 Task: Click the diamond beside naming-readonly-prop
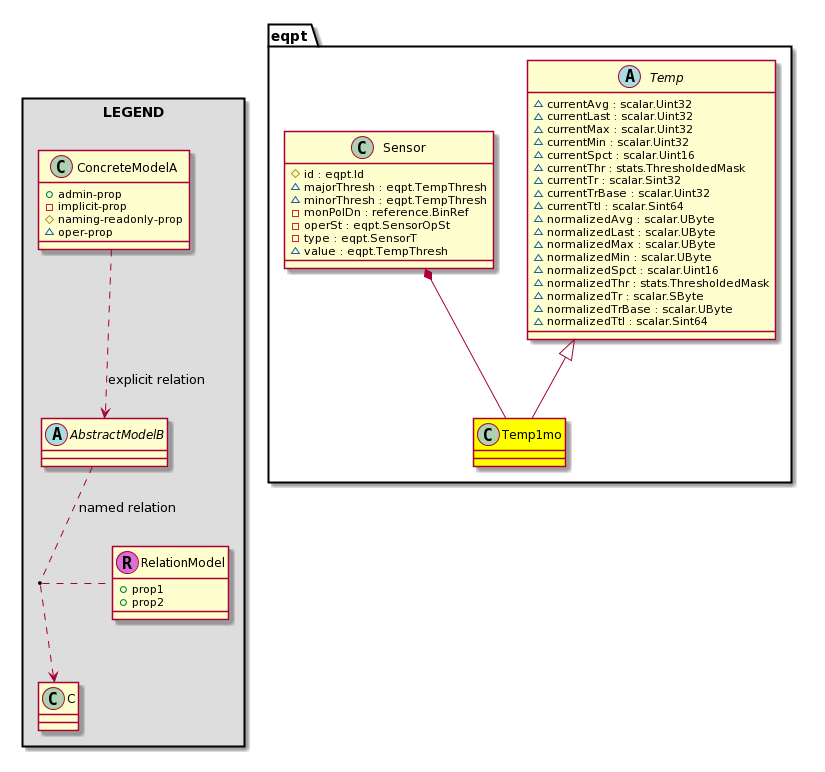[49, 219]
